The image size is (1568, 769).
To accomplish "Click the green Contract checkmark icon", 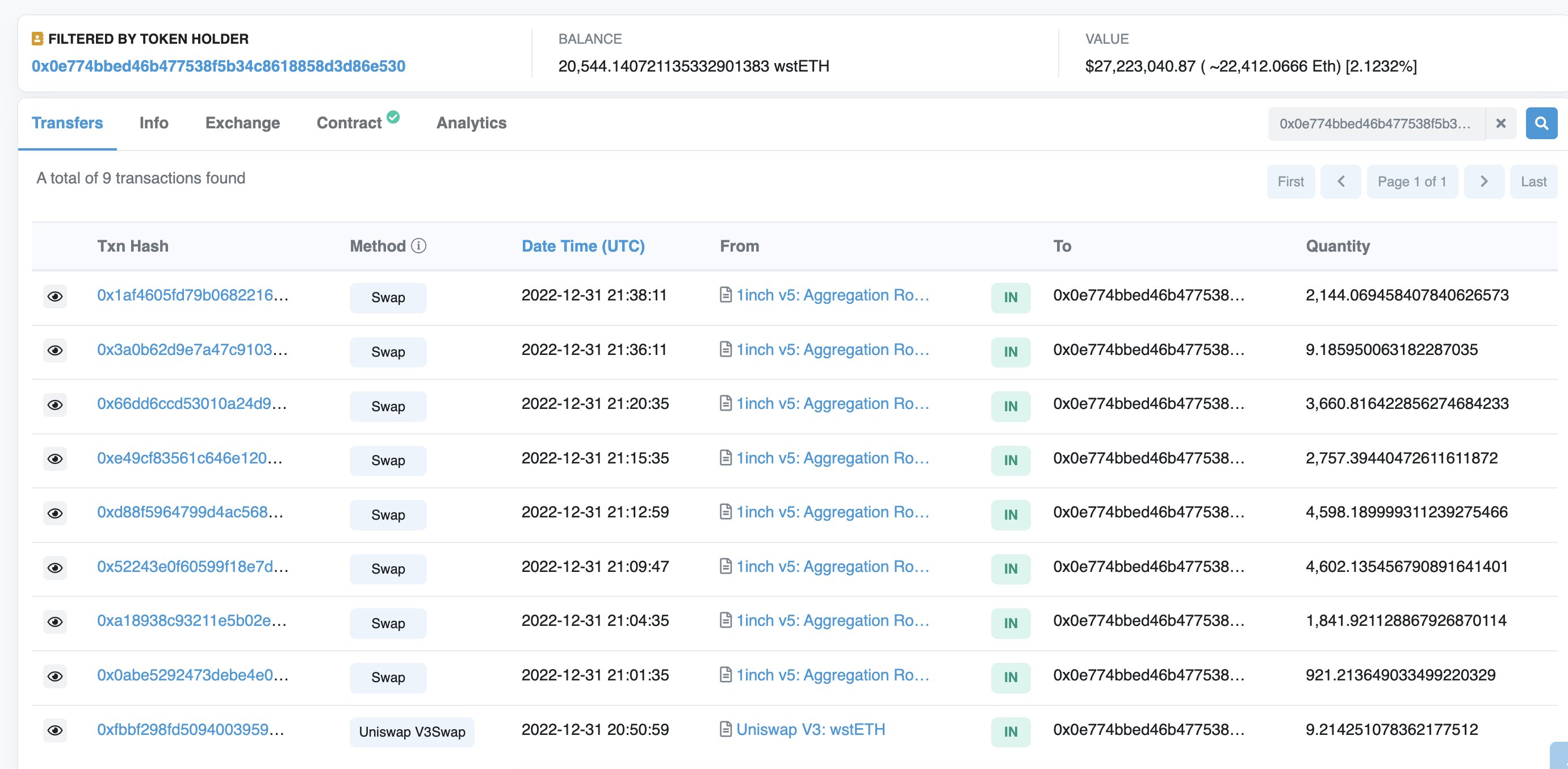I will click(394, 117).
